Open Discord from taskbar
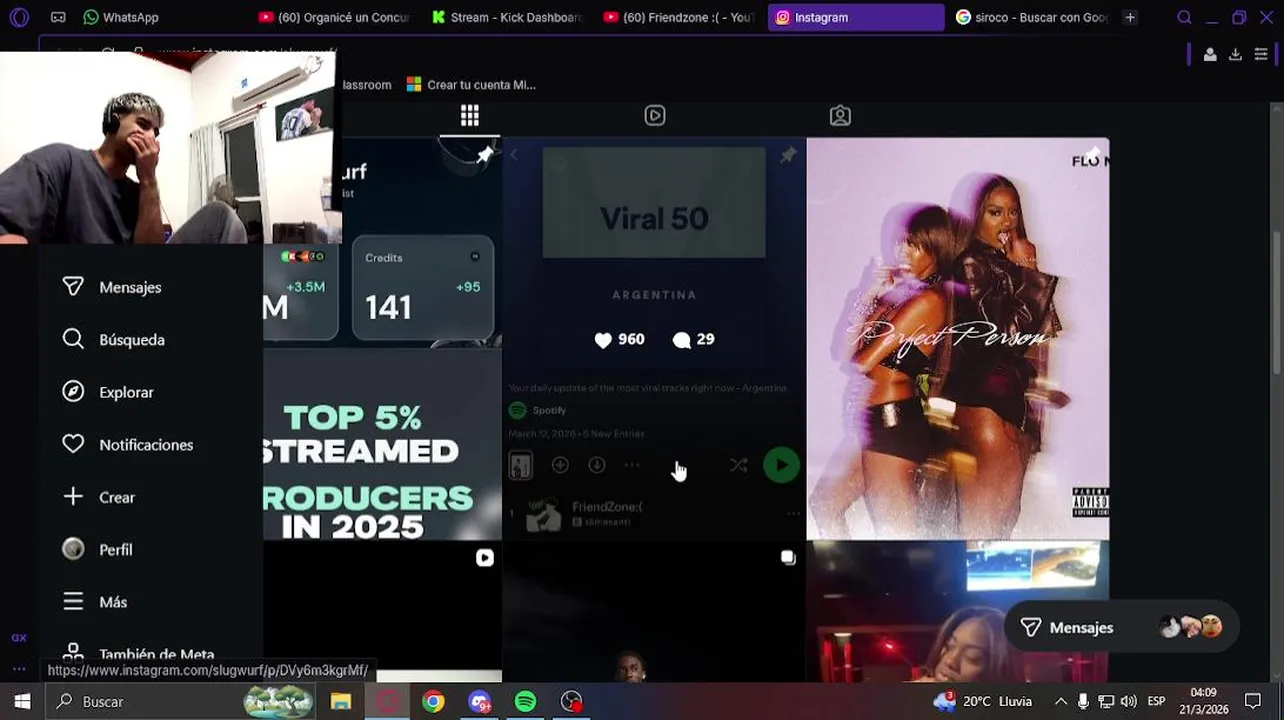The width and height of the screenshot is (1284, 720). point(479,701)
